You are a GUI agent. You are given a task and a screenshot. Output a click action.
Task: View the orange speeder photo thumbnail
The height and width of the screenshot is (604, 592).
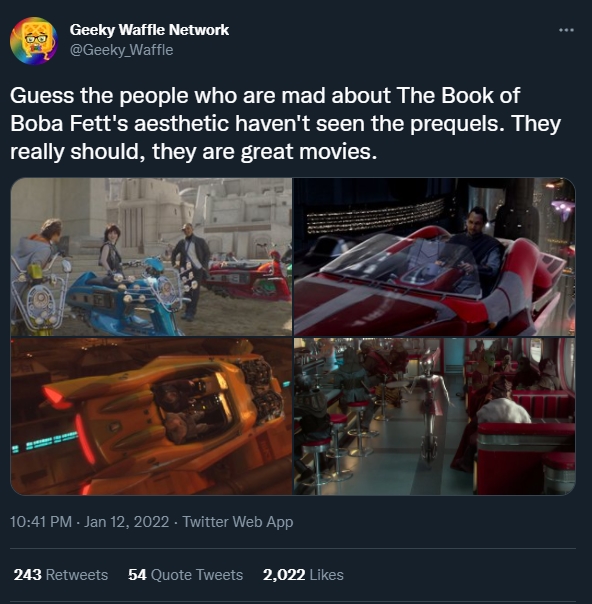(151, 416)
